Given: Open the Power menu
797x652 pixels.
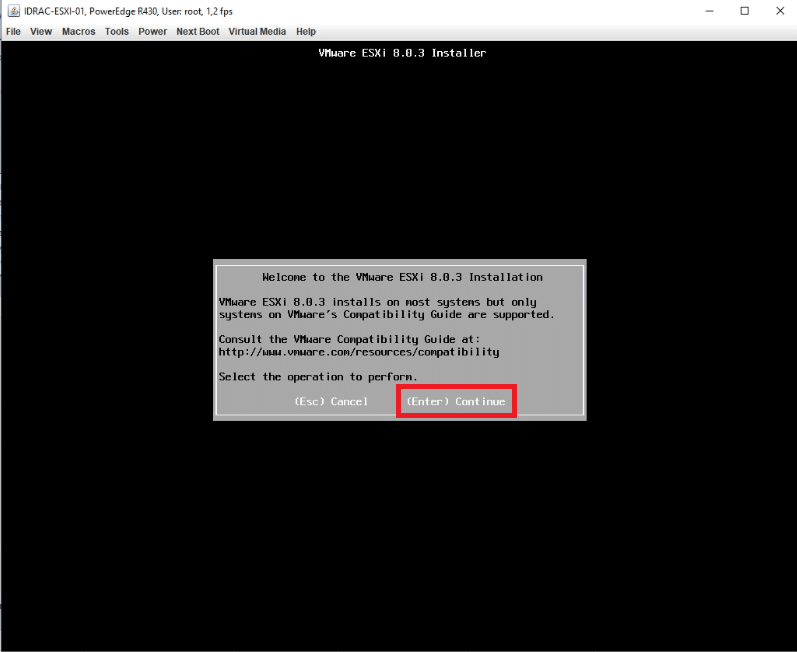Looking at the screenshot, I should click(x=153, y=32).
